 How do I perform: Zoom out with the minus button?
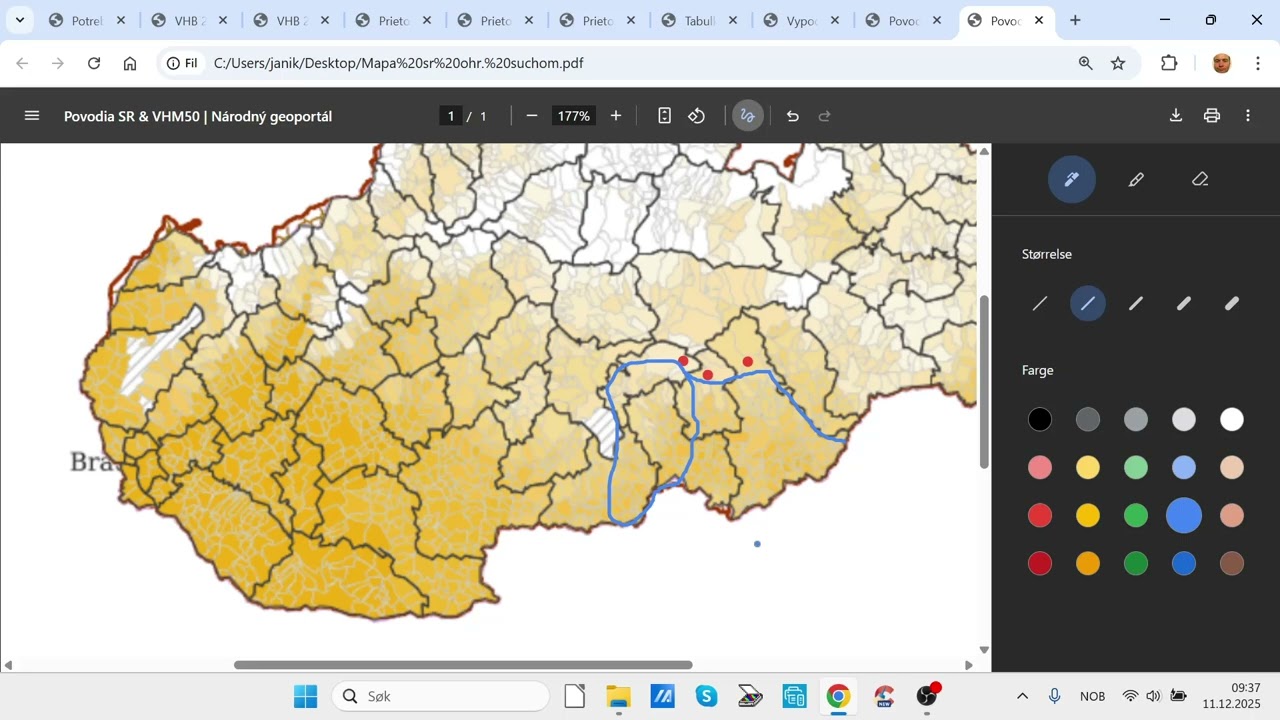pyautogui.click(x=532, y=116)
